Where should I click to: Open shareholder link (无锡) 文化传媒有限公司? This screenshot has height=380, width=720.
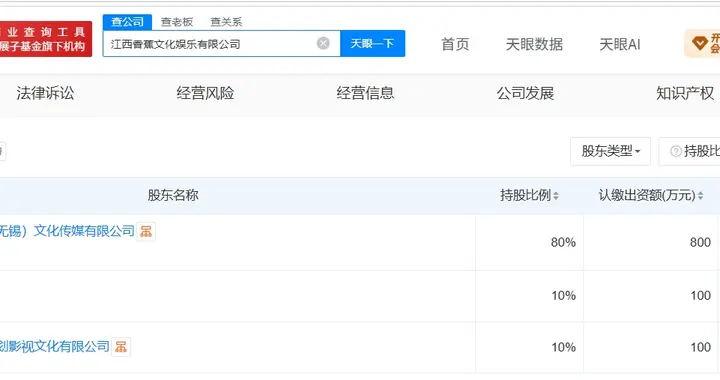[x=67, y=231]
